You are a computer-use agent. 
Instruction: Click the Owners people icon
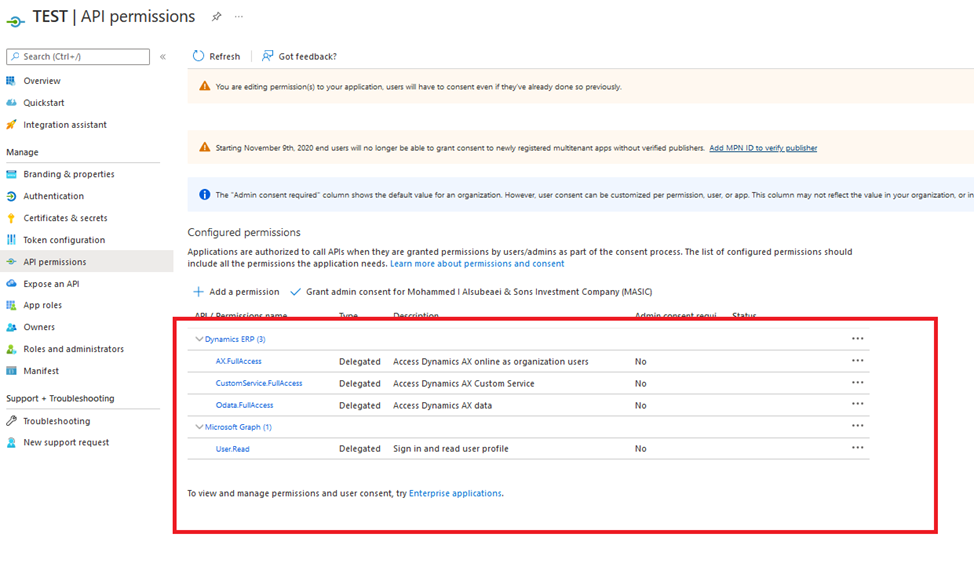[11, 327]
